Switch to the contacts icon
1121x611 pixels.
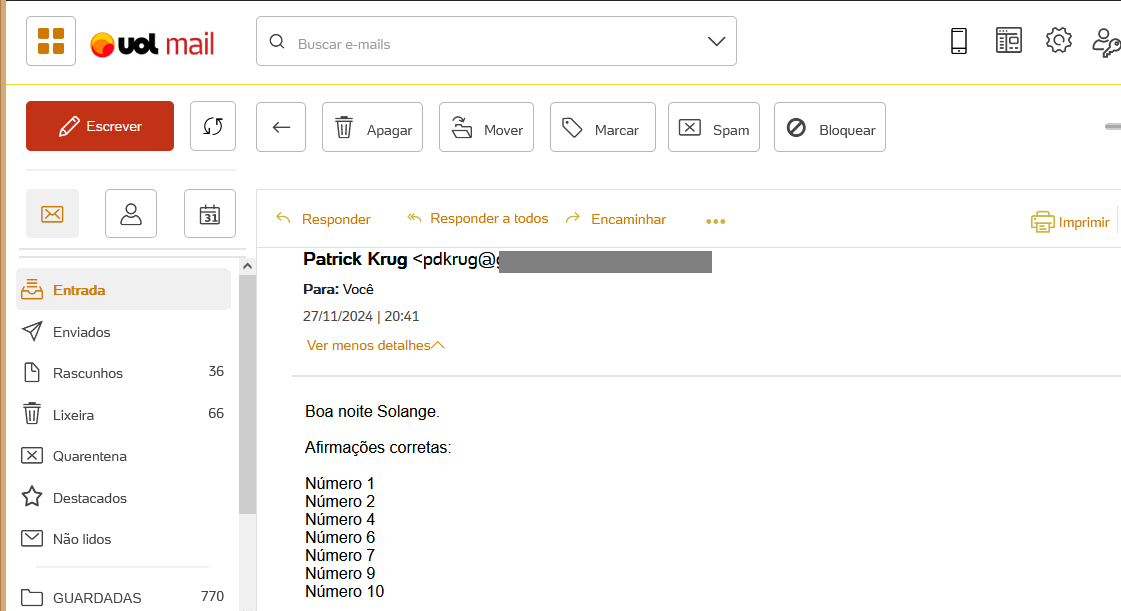pyautogui.click(x=131, y=214)
